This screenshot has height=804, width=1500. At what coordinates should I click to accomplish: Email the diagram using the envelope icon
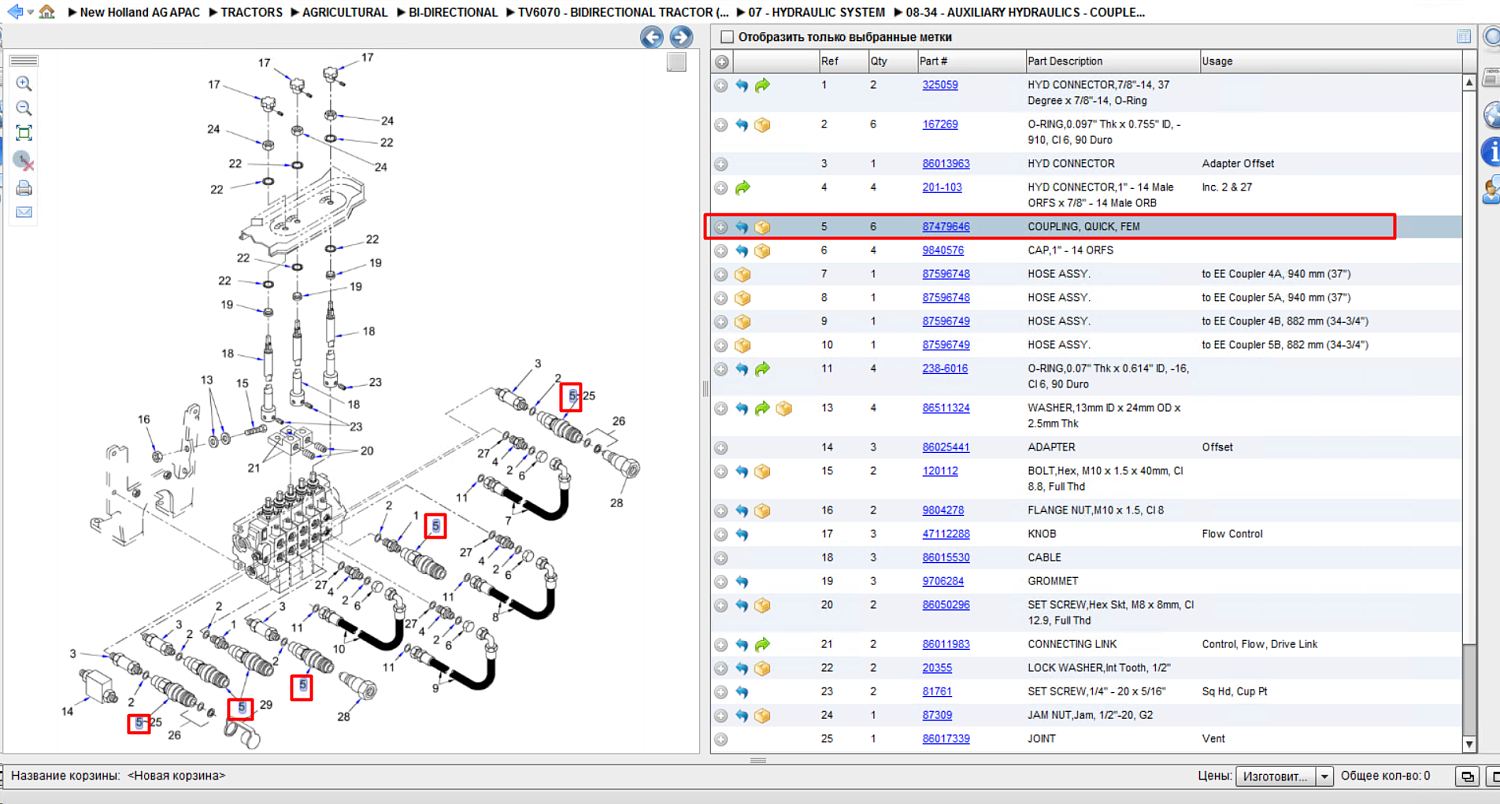click(x=24, y=212)
